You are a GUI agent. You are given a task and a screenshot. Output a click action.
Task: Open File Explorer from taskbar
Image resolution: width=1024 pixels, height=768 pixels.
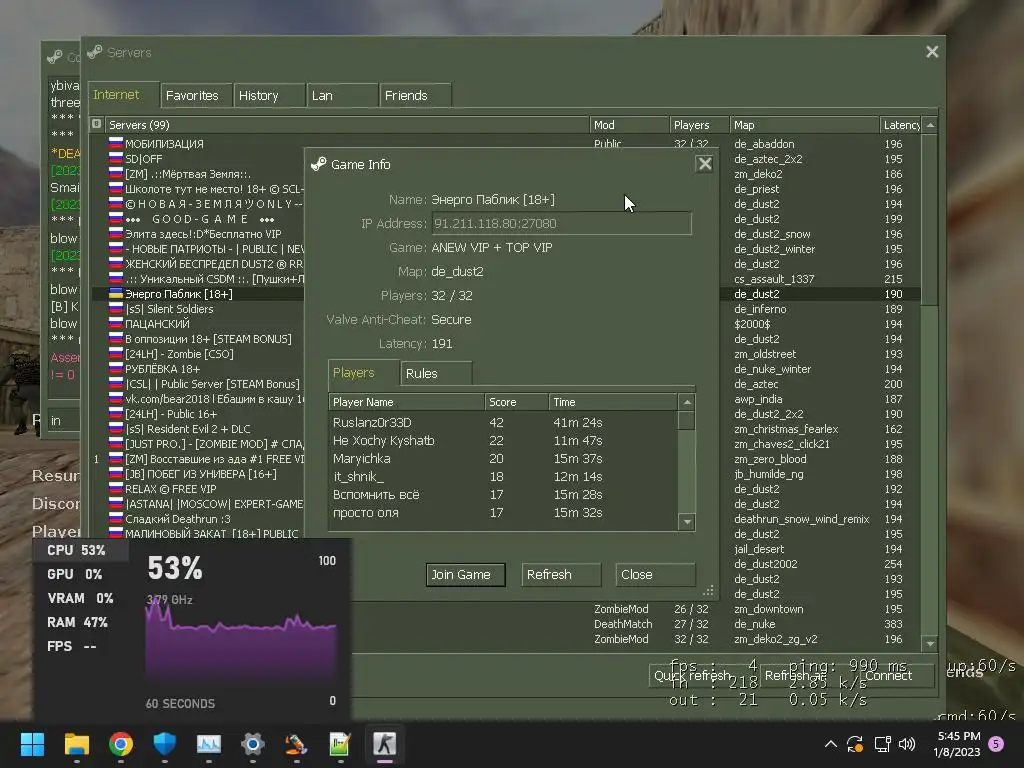76,744
